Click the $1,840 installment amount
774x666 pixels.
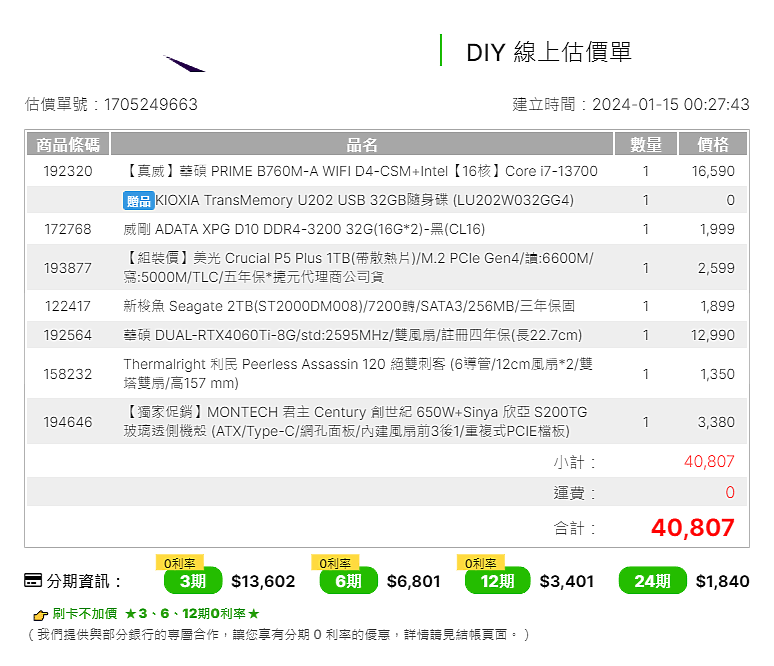(723, 581)
